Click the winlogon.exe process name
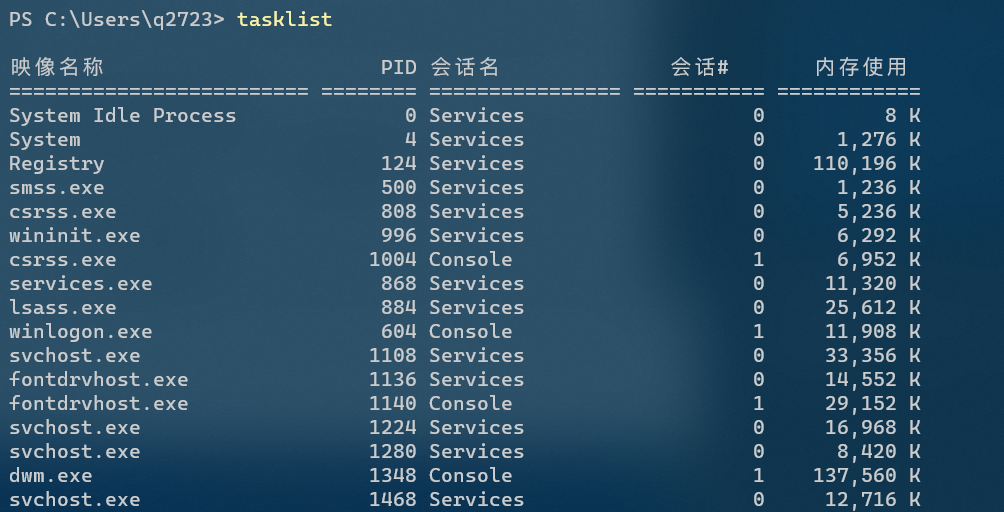The image size is (1004, 512). point(81,332)
